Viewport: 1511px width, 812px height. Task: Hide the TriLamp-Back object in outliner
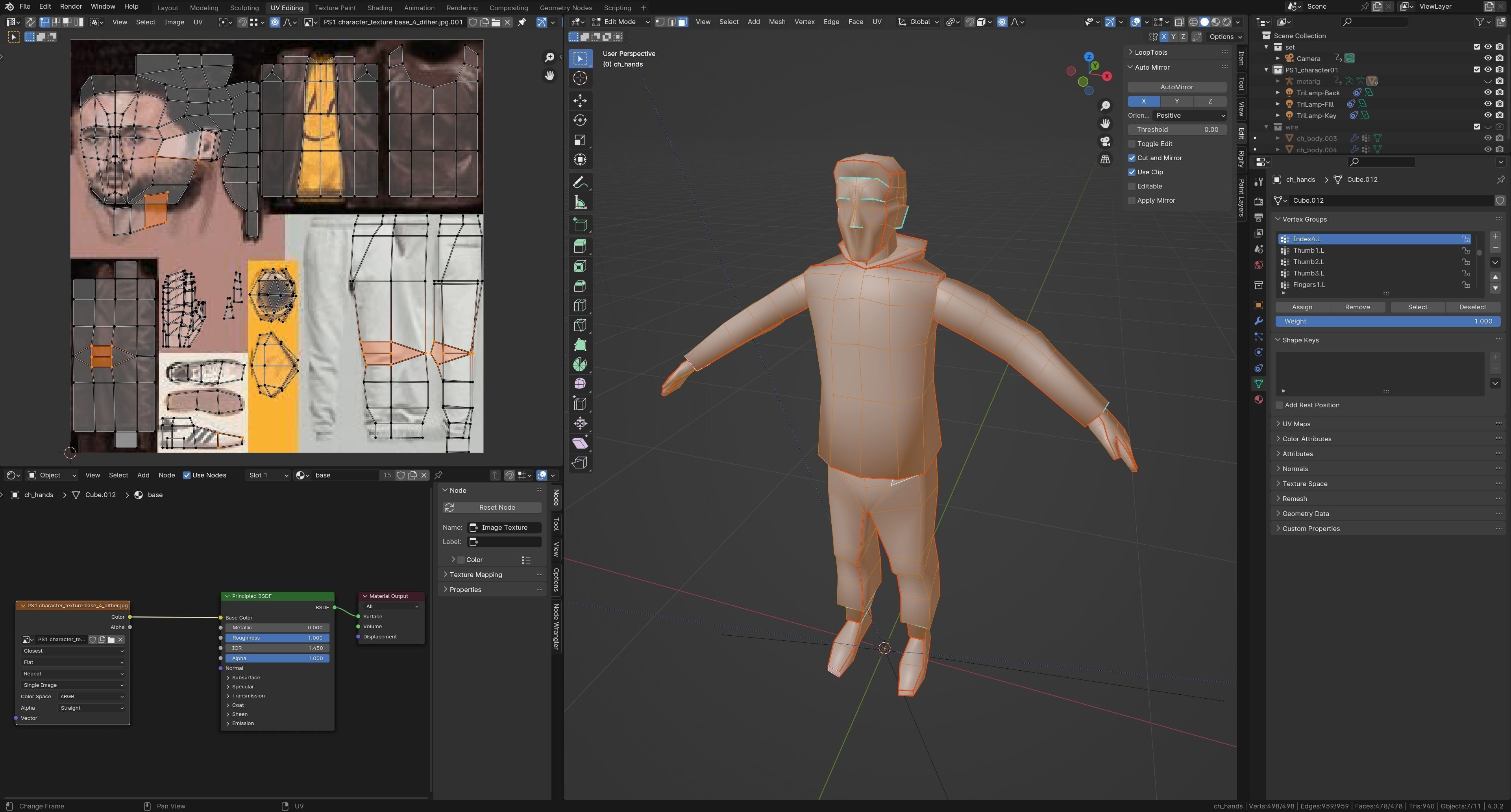coord(1487,93)
